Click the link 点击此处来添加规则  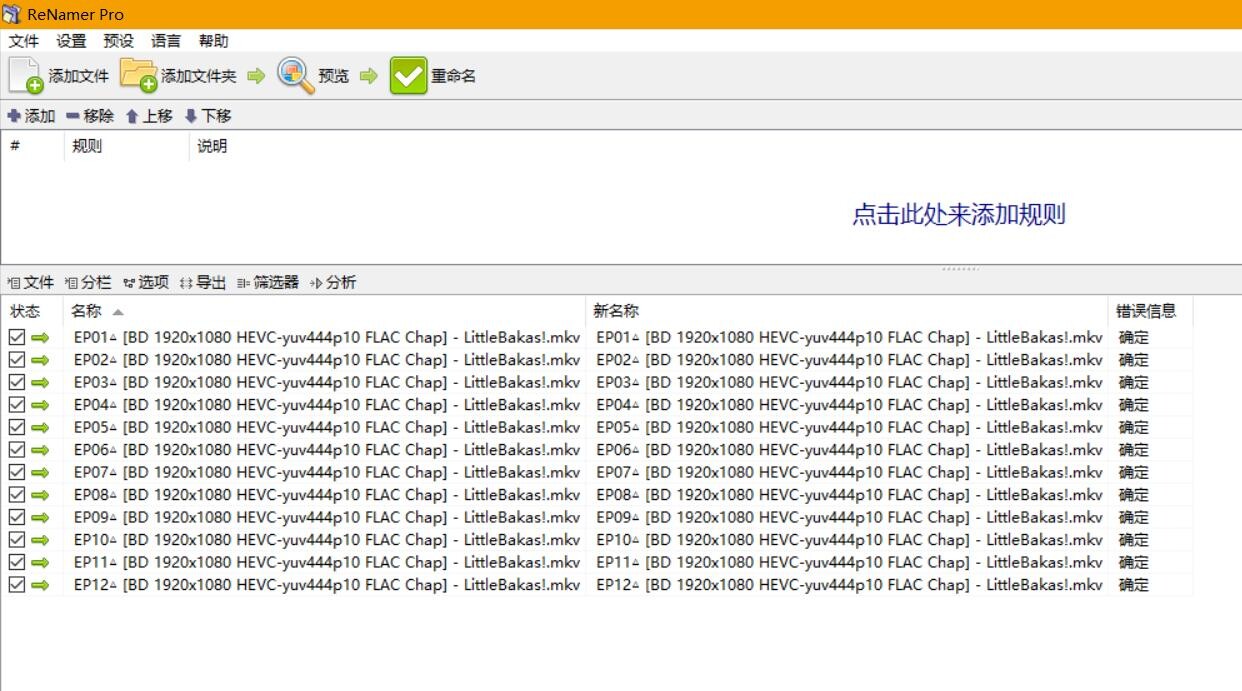tap(958, 215)
